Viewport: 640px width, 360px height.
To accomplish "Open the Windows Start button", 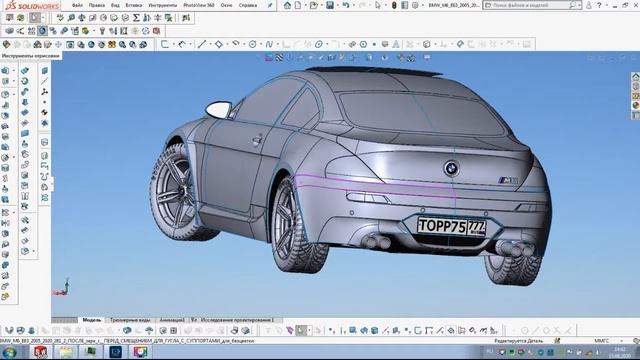I will pos(9,352).
